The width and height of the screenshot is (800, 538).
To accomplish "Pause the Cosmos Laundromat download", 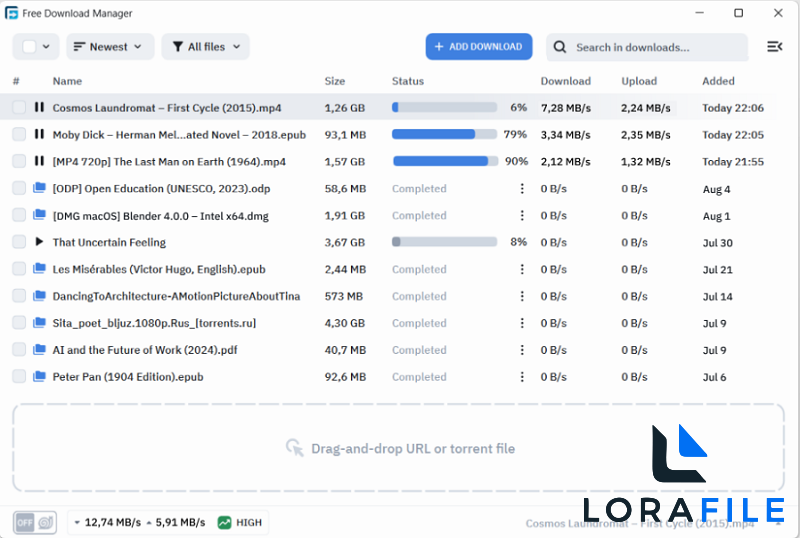I will pyautogui.click(x=39, y=107).
